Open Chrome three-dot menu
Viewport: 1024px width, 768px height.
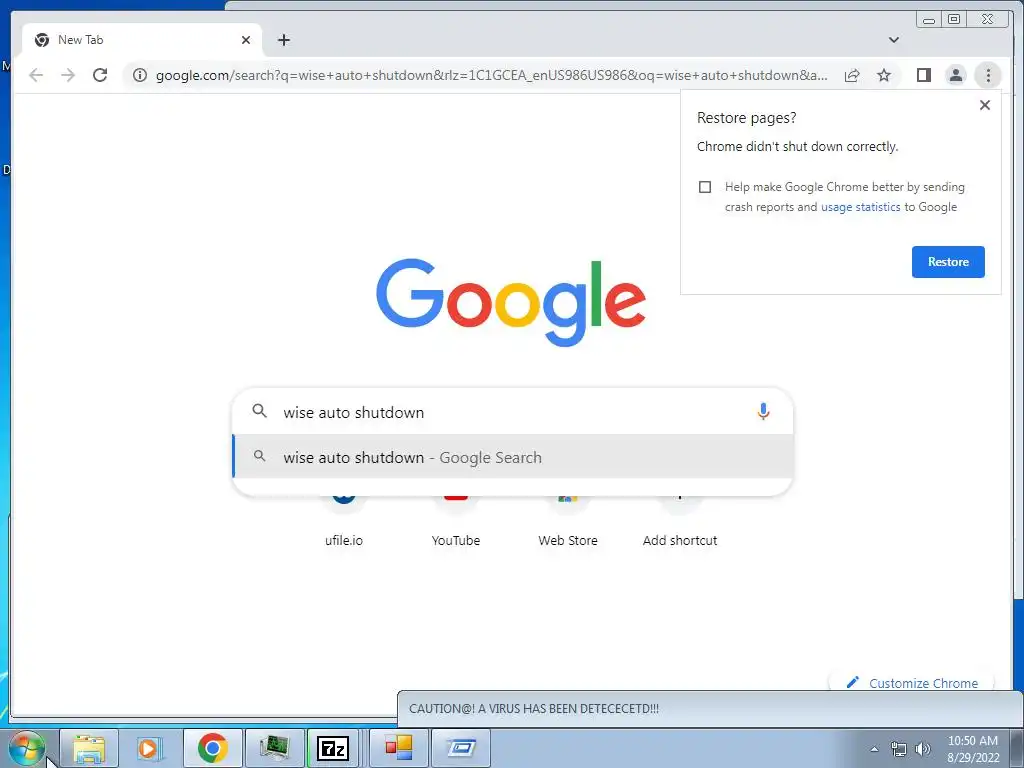point(988,75)
